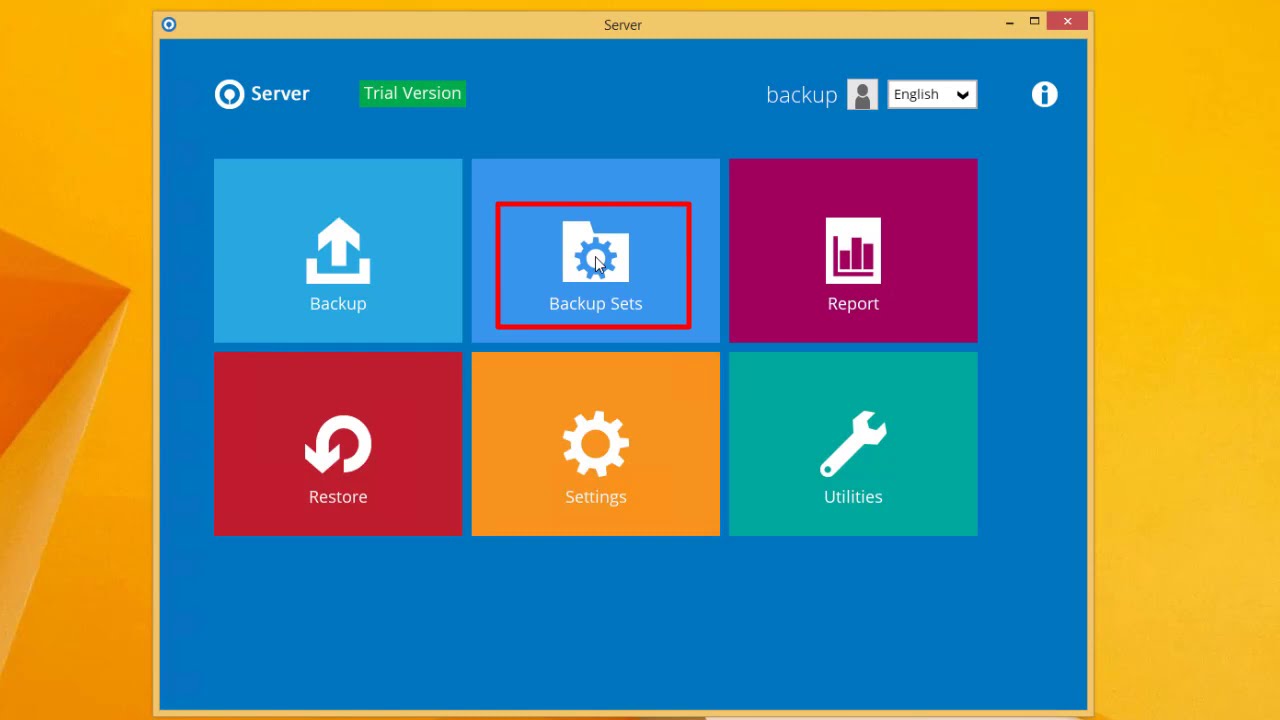Open the Report bar chart icon
Screen dimensions: 1280x720
point(853,250)
